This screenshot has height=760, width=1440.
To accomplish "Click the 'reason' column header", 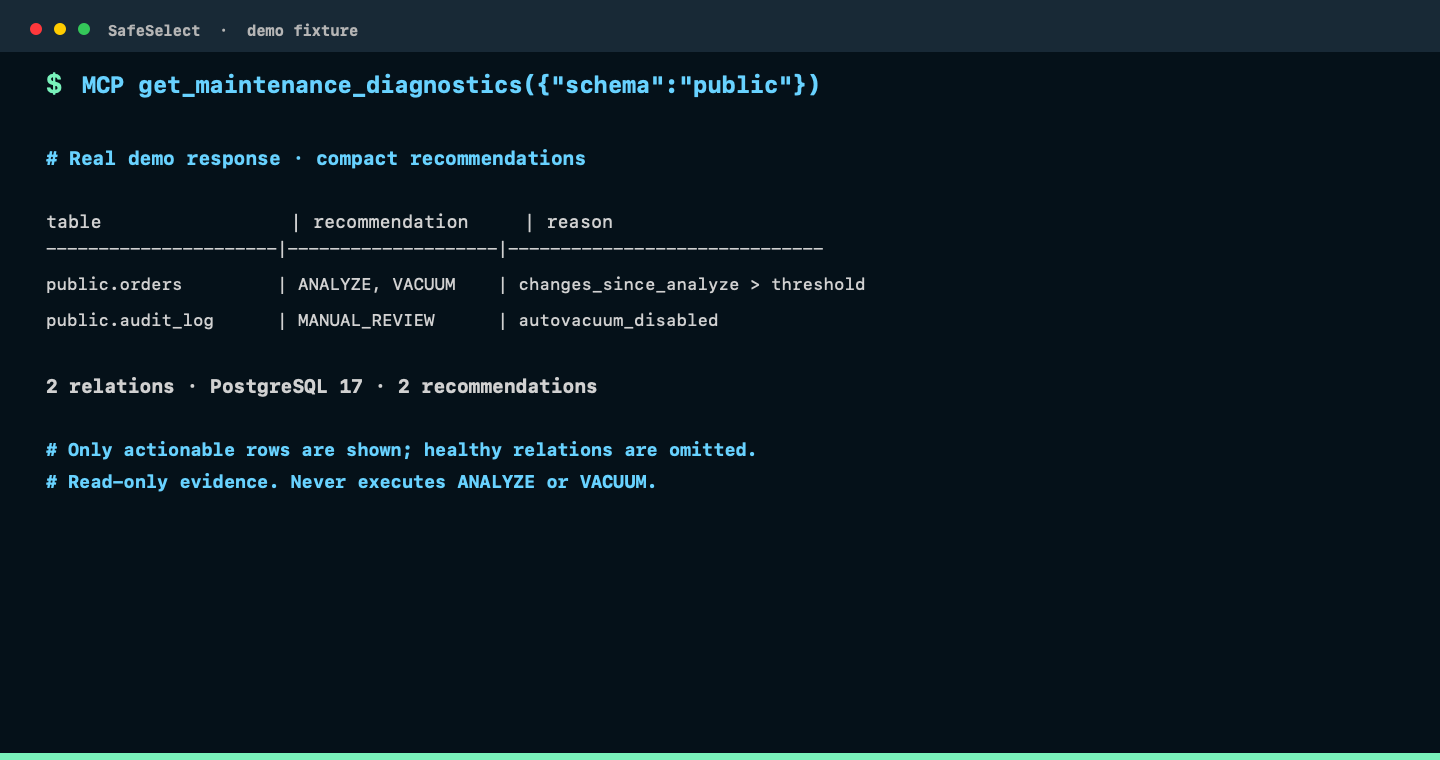I will pyautogui.click(x=580, y=222).
